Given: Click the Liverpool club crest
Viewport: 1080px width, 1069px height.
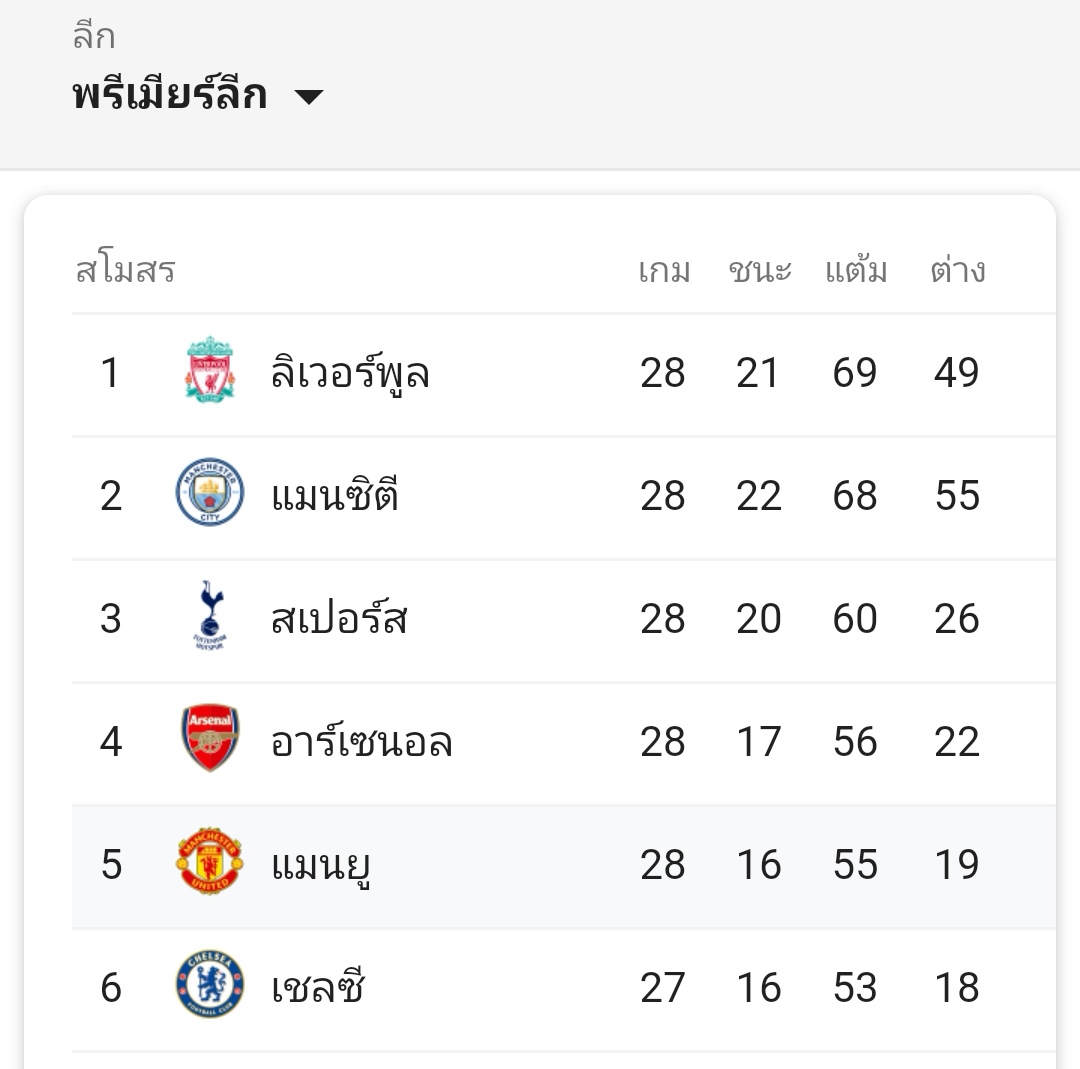Looking at the screenshot, I should coord(210,372).
